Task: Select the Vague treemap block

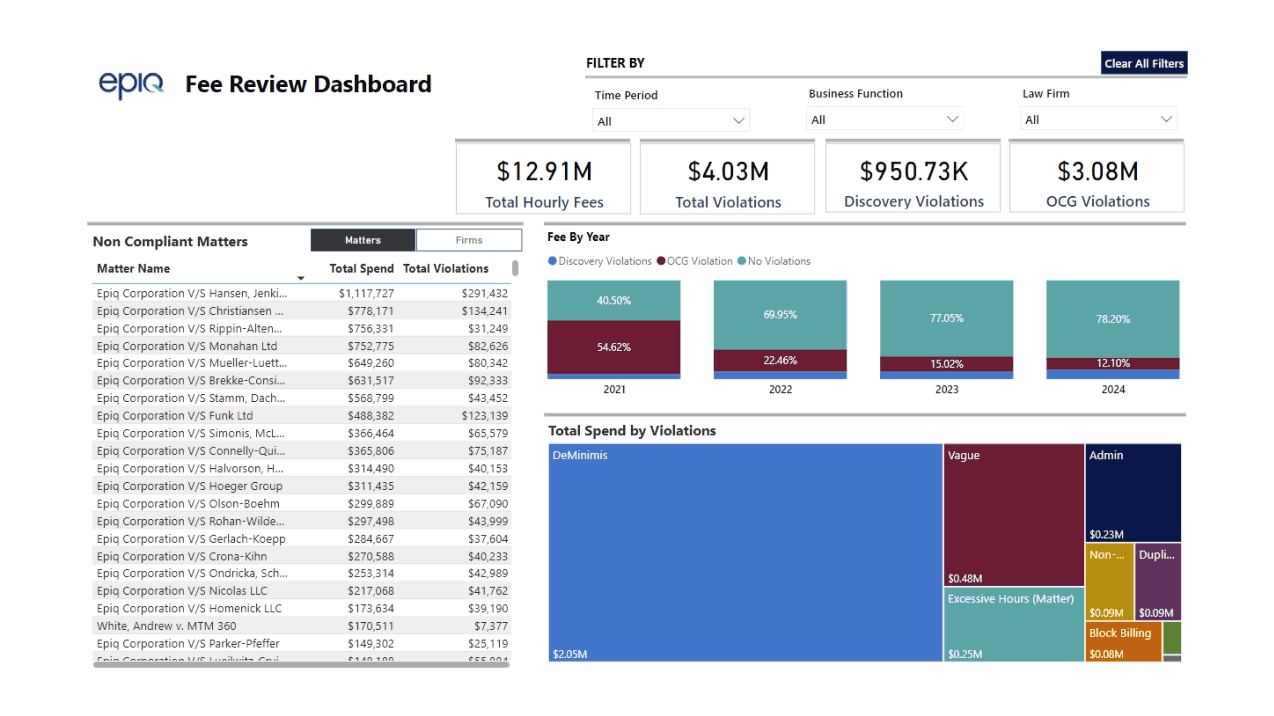Action: (1014, 516)
